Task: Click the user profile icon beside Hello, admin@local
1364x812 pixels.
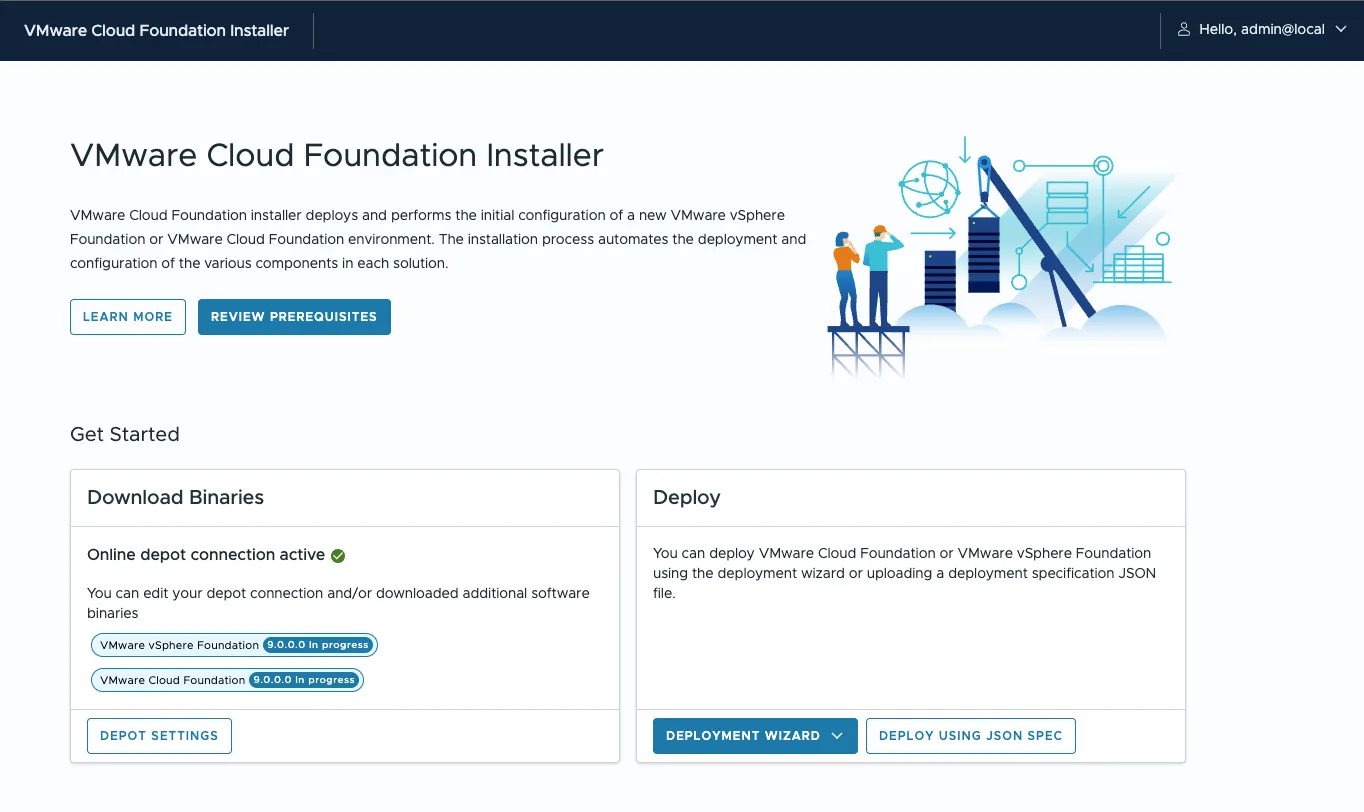Action: coord(1184,30)
